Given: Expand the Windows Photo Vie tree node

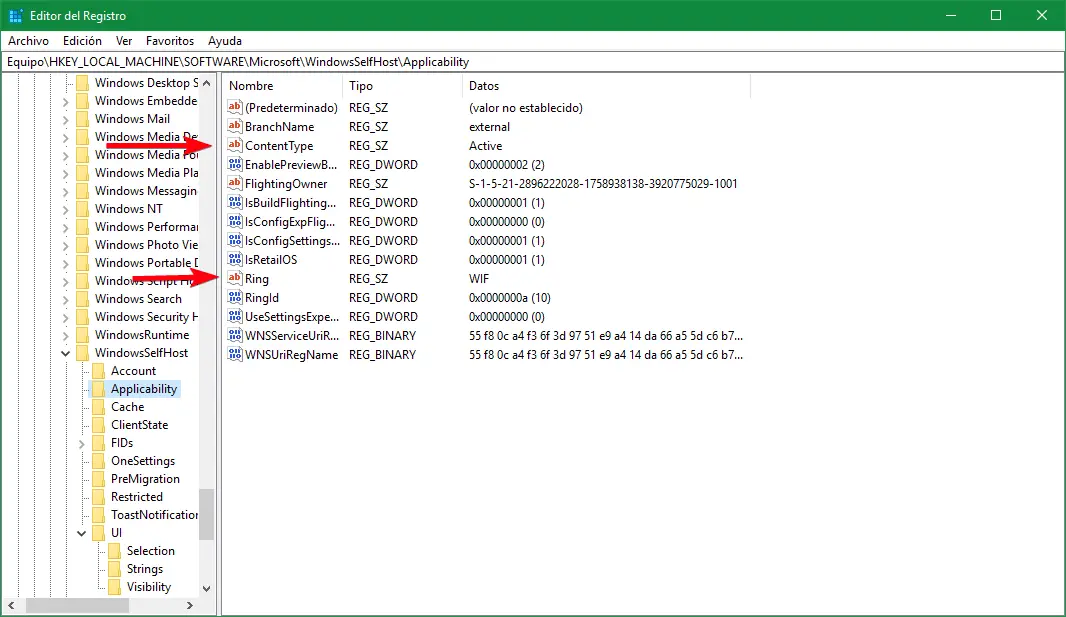Looking at the screenshot, I should click(65, 245).
